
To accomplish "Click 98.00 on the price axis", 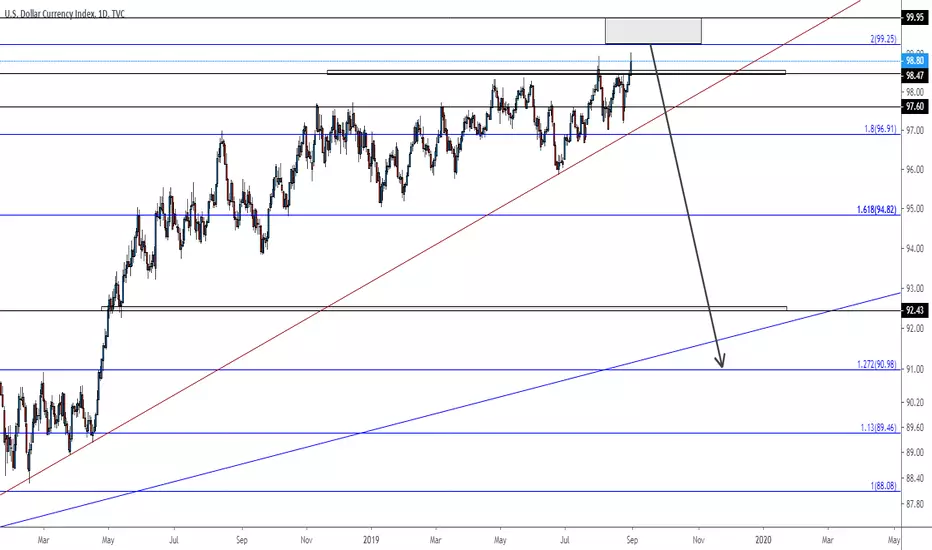I will pyautogui.click(x=914, y=92).
